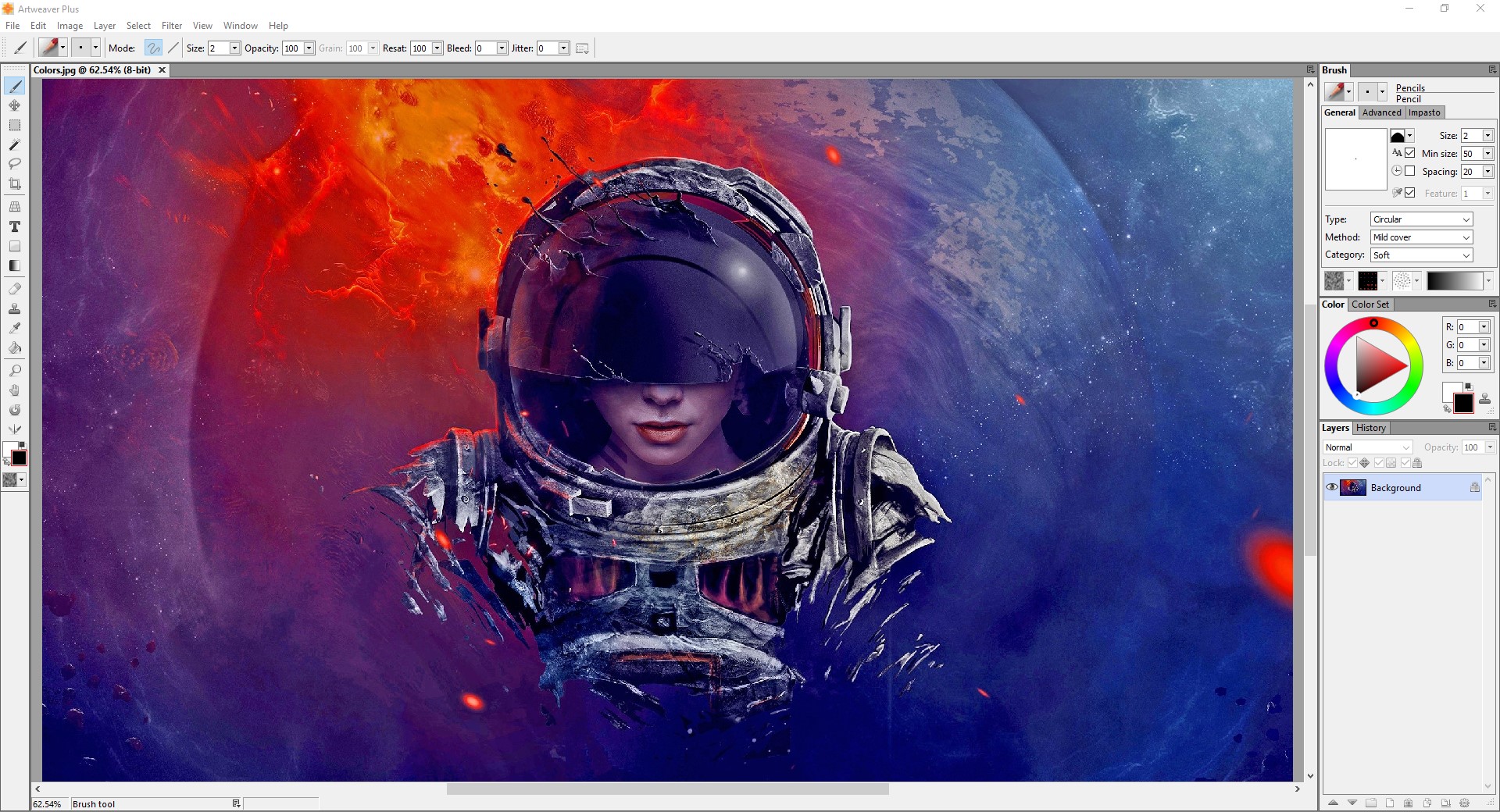Screen dimensions: 1500x812
Task: Close the Colors.jpg document tab
Action: pyautogui.click(x=162, y=69)
